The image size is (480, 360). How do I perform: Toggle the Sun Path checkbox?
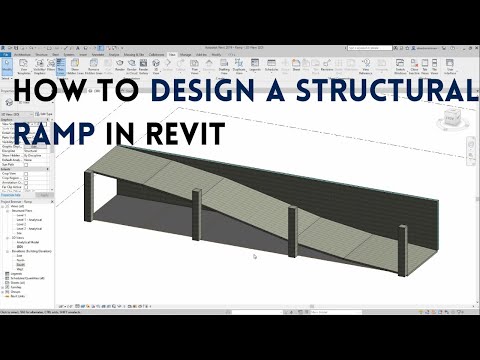(x=26, y=165)
